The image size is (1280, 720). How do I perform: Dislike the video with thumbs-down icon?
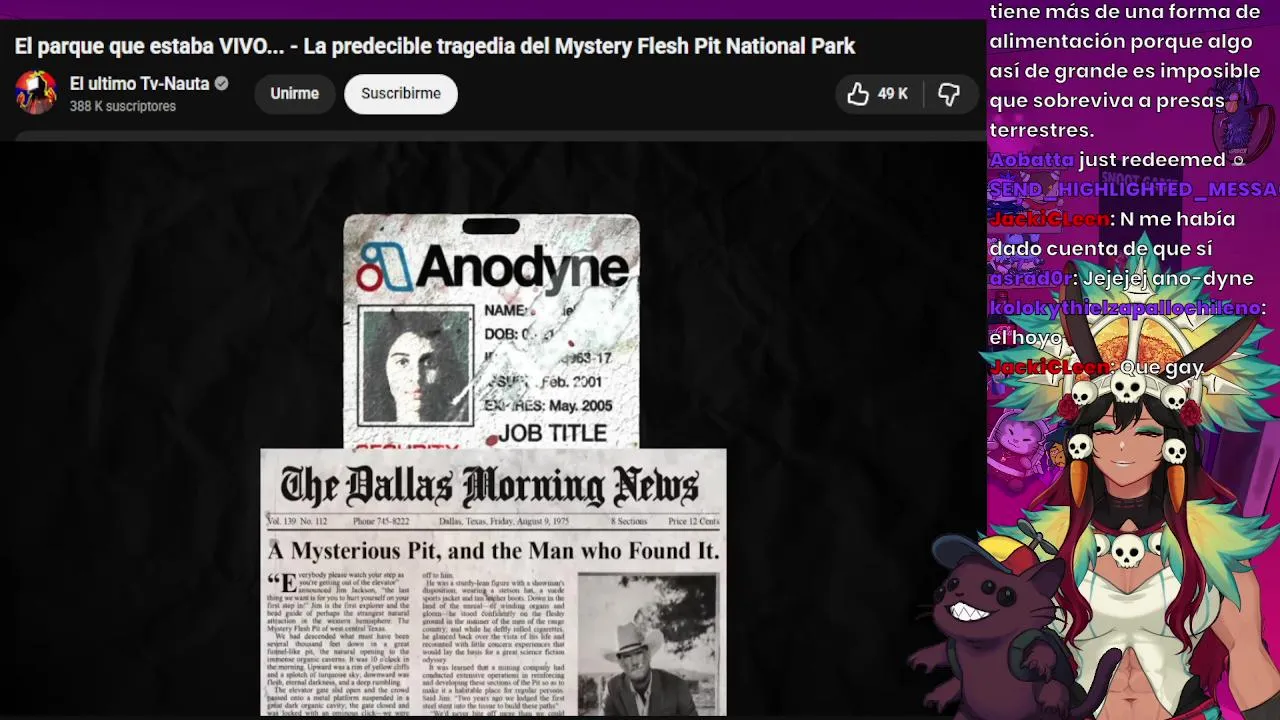coord(949,94)
